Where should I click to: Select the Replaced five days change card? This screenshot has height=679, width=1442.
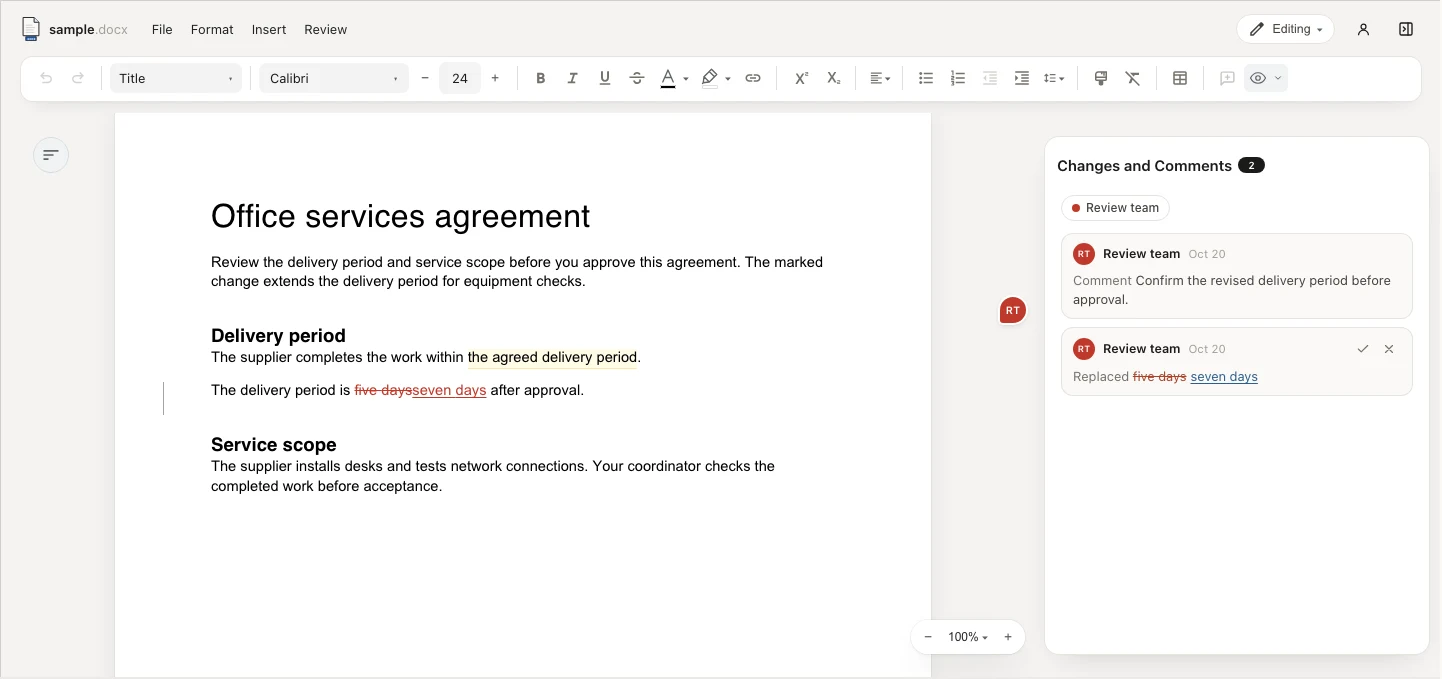(1237, 362)
